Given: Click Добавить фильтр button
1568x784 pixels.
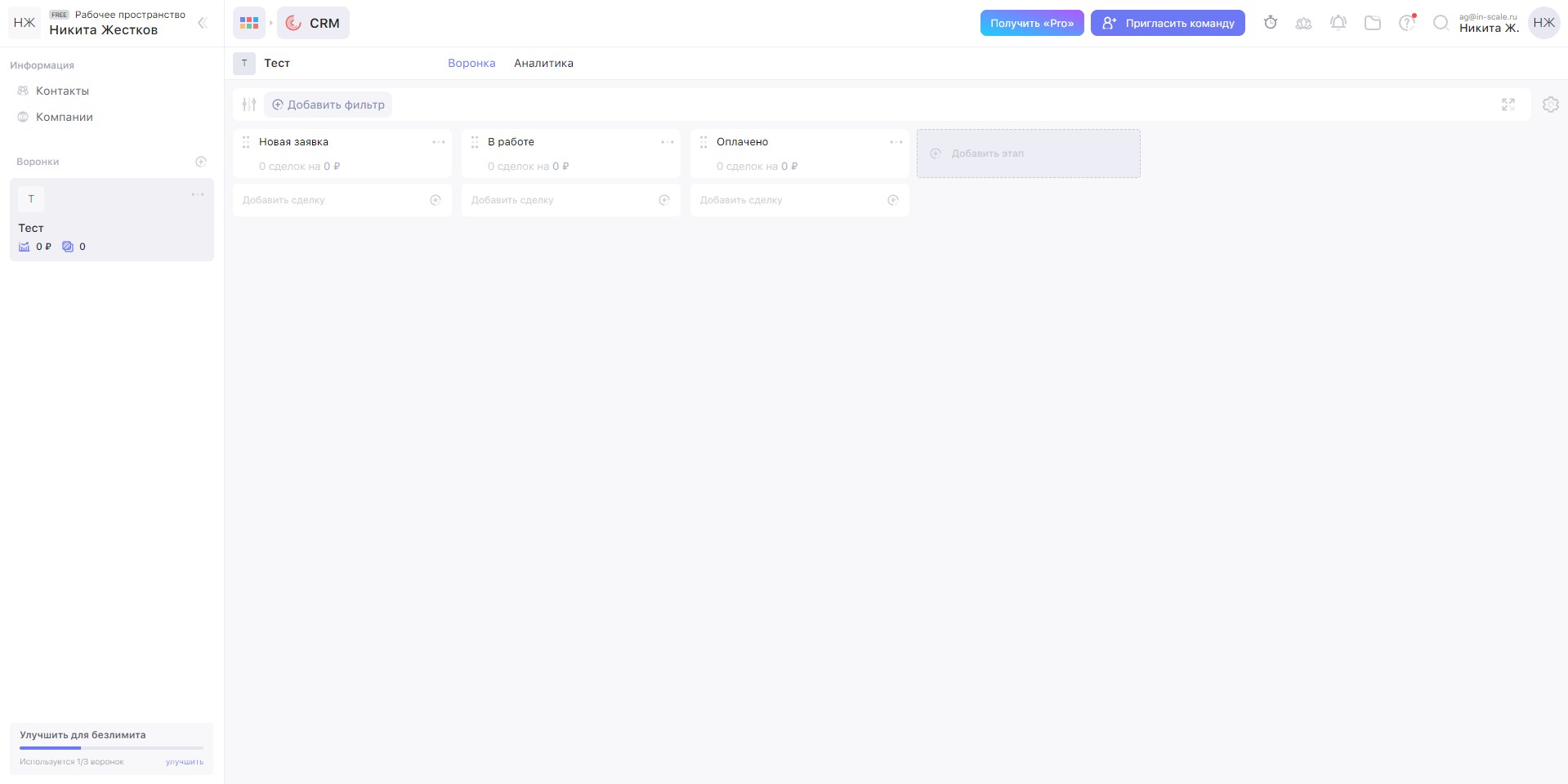Looking at the screenshot, I should pos(328,105).
